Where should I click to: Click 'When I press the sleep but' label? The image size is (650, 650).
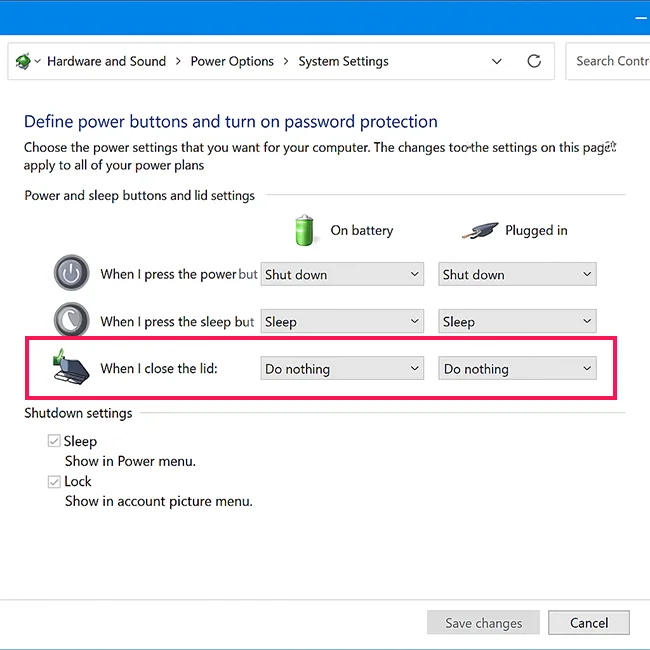177,322
